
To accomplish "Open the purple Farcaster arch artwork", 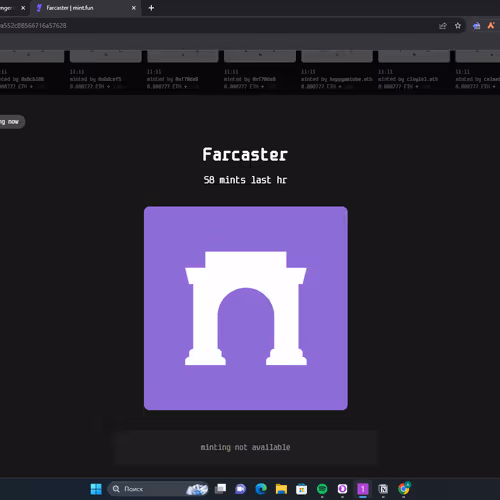I will tap(246, 308).
